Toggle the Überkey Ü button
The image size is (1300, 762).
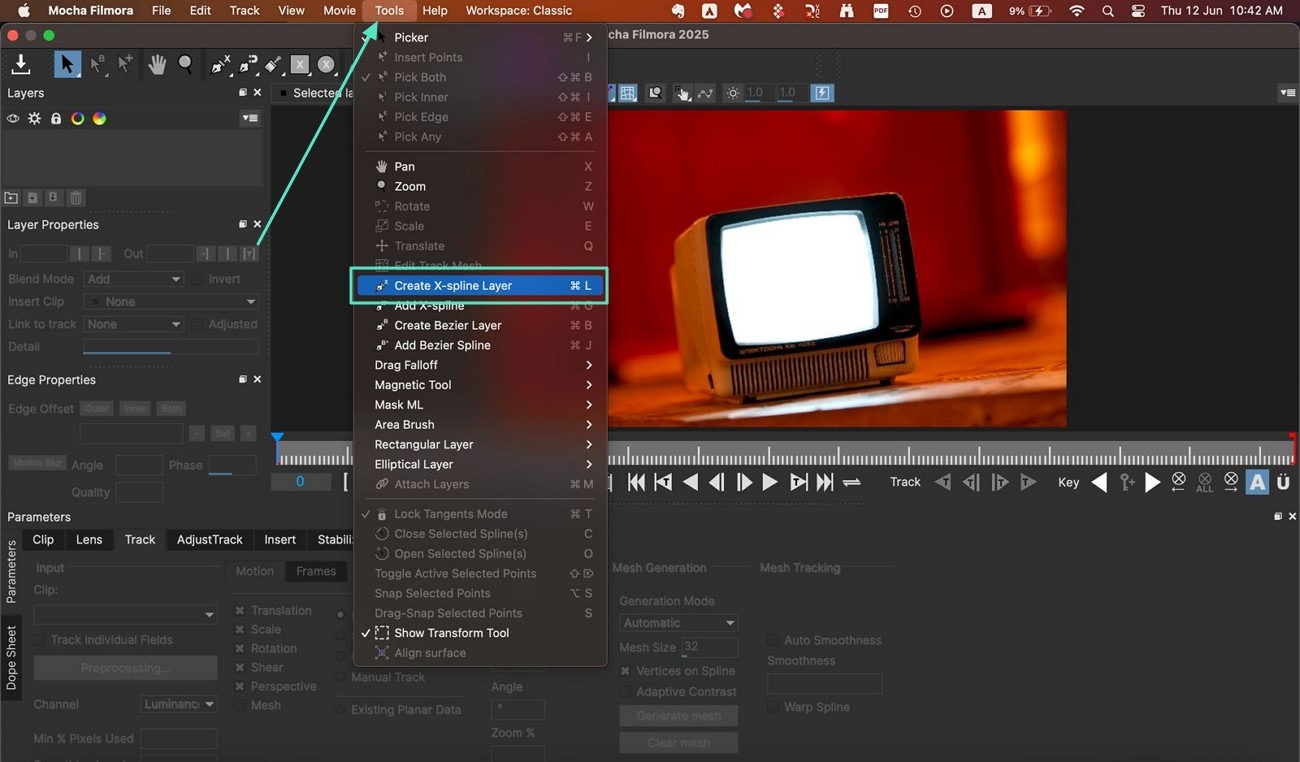[x=1283, y=482]
